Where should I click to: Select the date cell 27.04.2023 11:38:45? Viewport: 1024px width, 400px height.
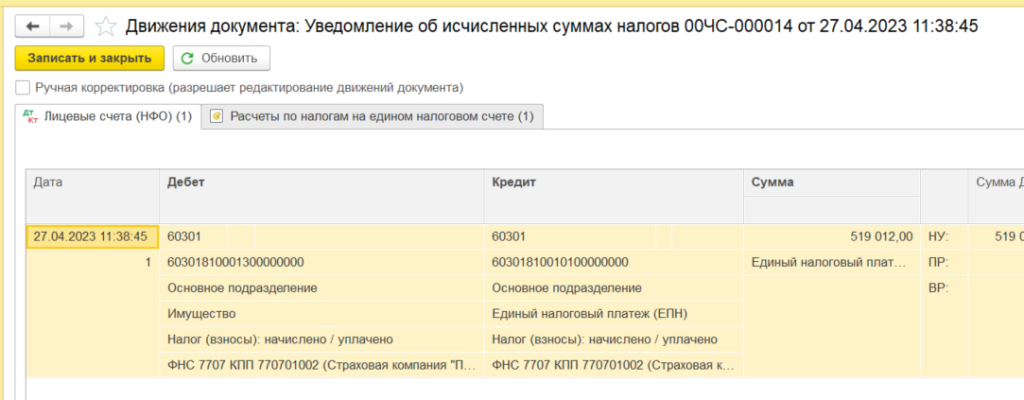[90, 236]
